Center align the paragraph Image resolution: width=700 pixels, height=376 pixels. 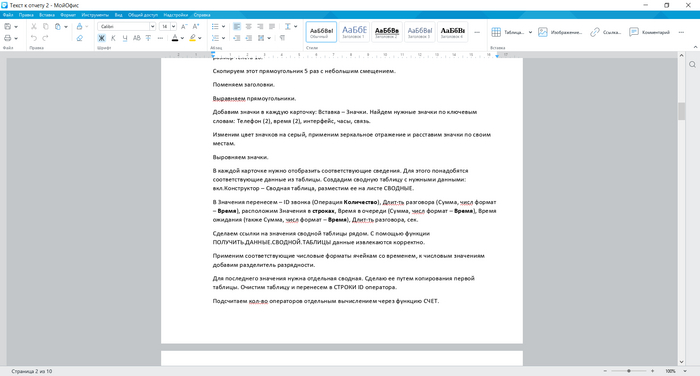(x=249, y=27)
